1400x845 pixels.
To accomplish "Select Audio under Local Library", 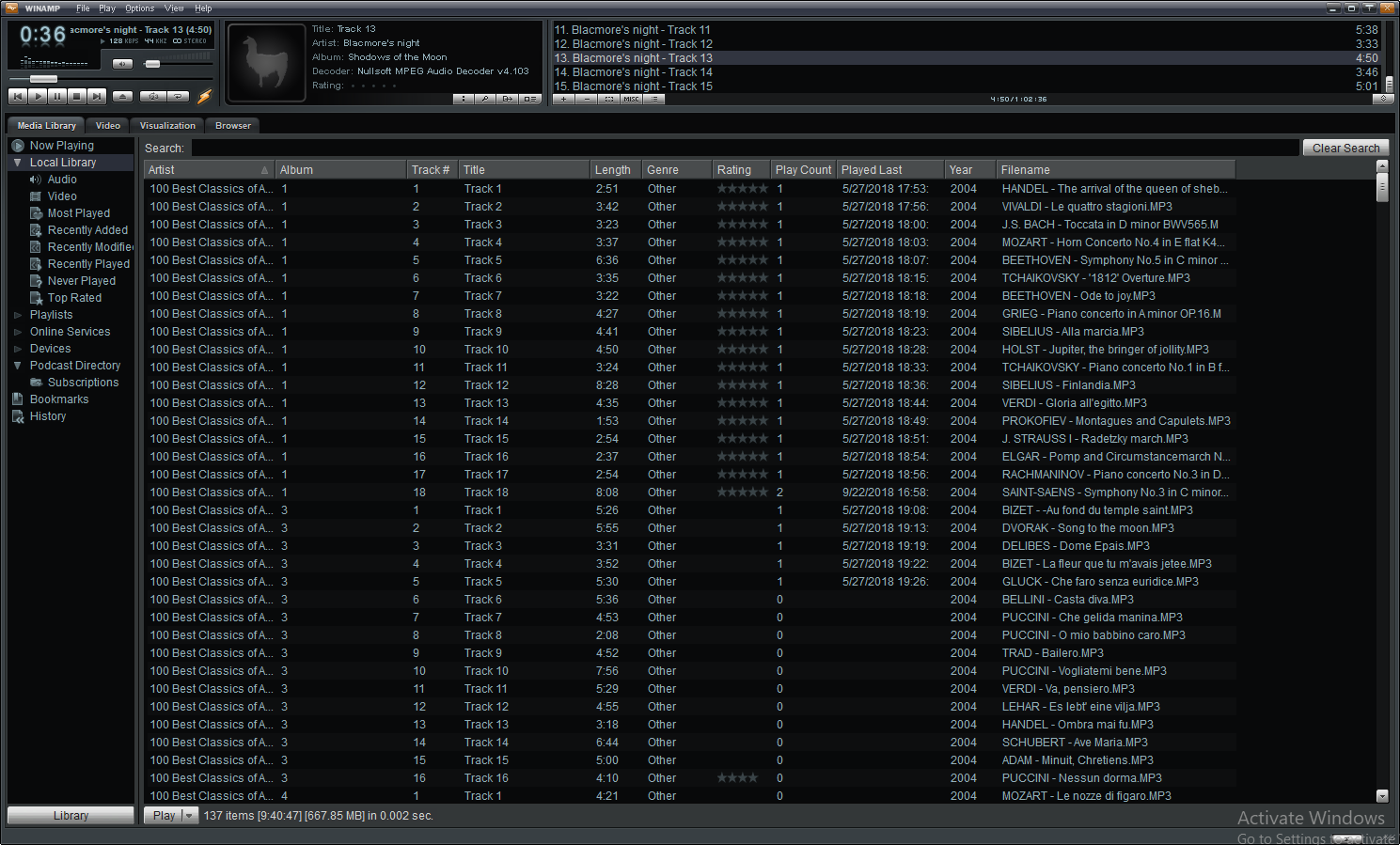I will [62, 180].
